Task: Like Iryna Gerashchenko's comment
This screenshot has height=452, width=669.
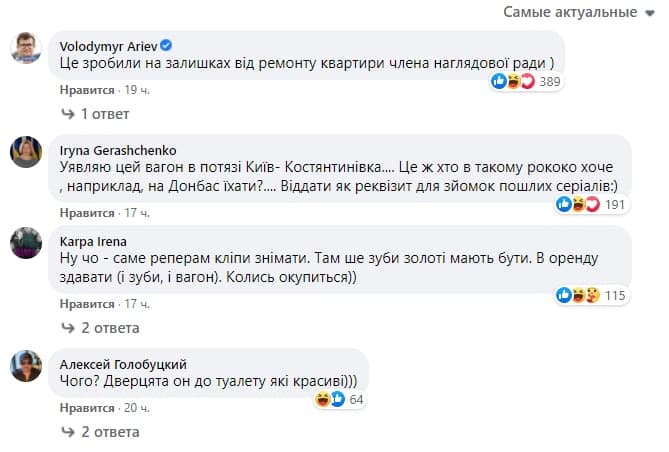Action: click(x=87, y=213)
